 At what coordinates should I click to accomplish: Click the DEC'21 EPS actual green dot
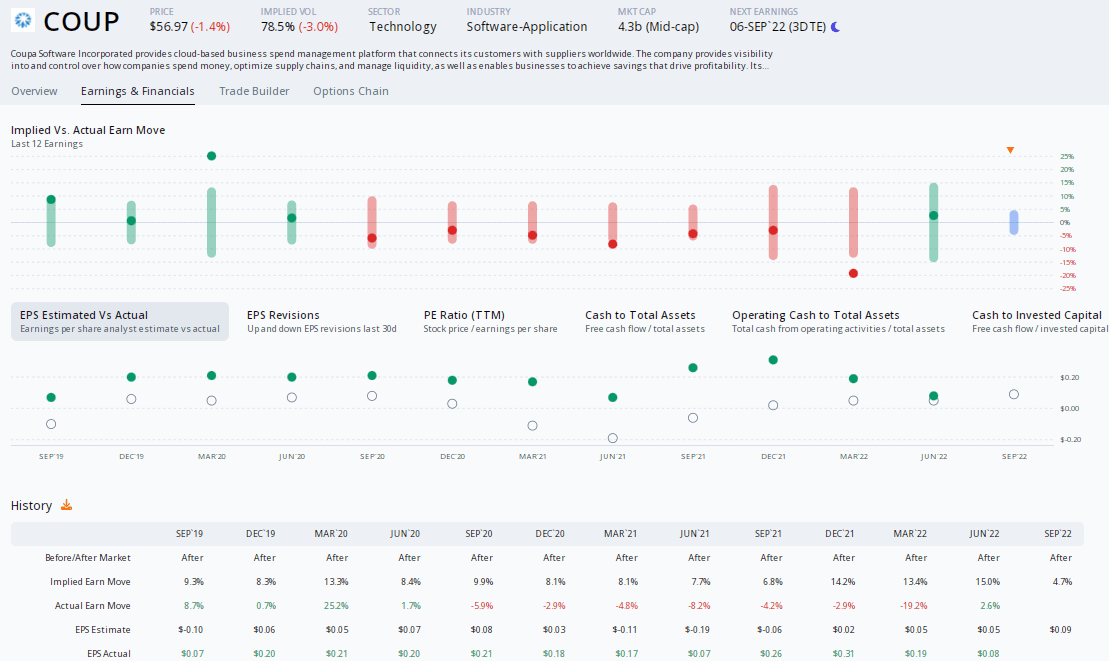[x=773, y=360]
